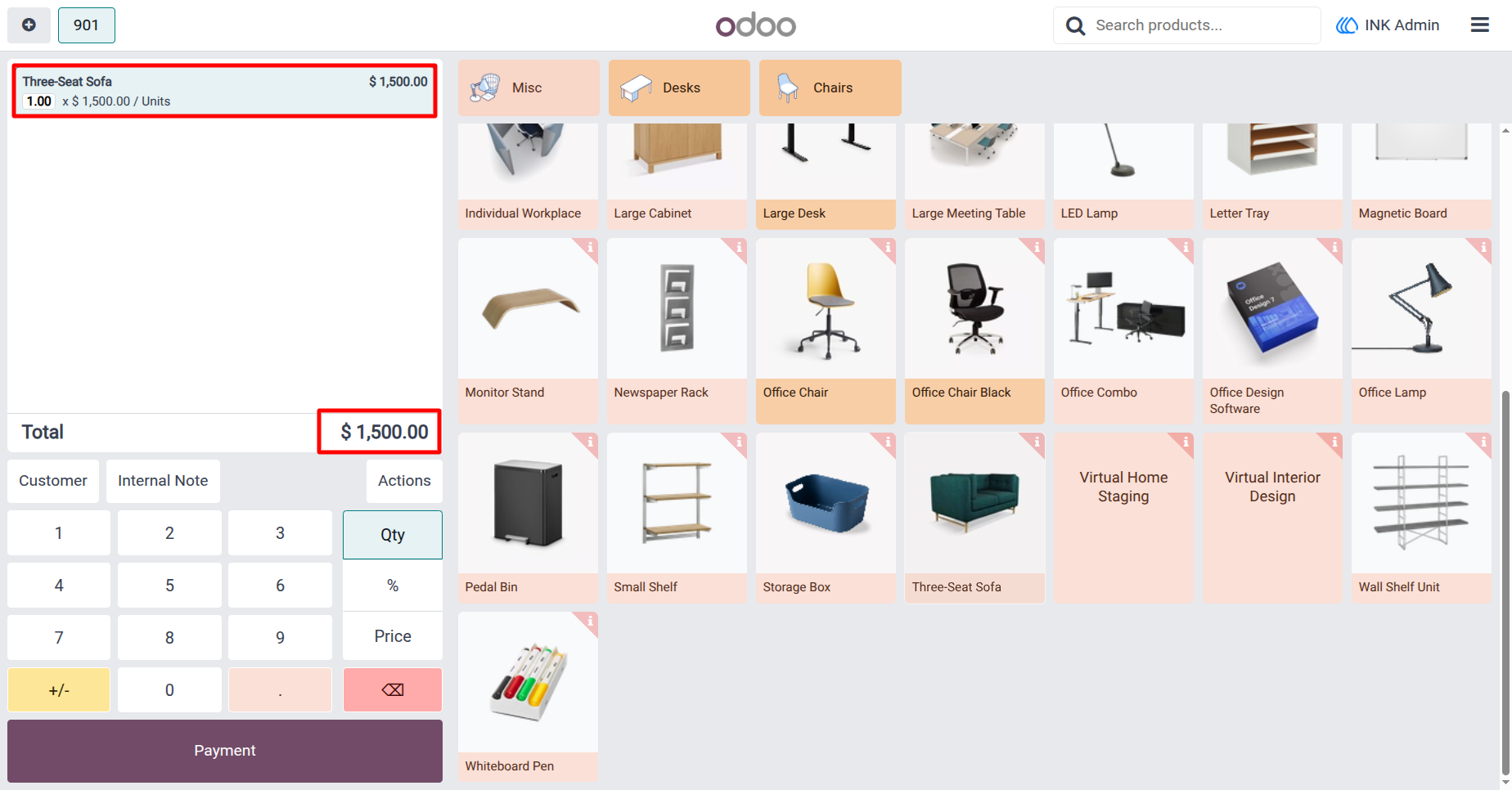Select the Qty numpad mode

pyautogui.click(x=393, y=535)
